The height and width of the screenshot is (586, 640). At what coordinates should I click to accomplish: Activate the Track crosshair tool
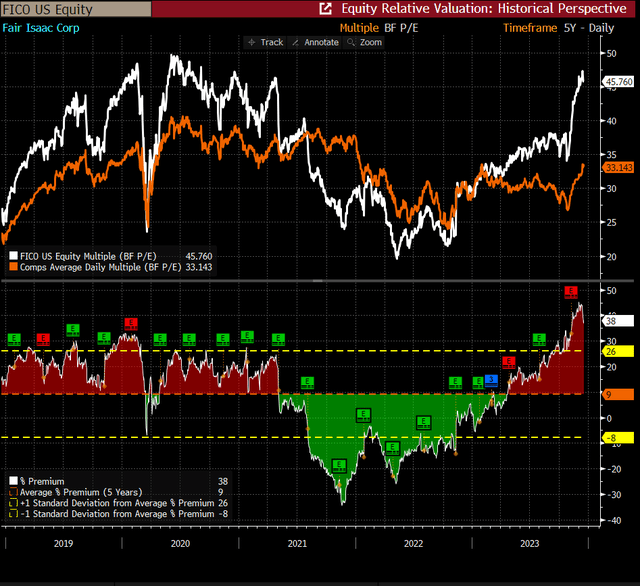[x=266, y=42]
